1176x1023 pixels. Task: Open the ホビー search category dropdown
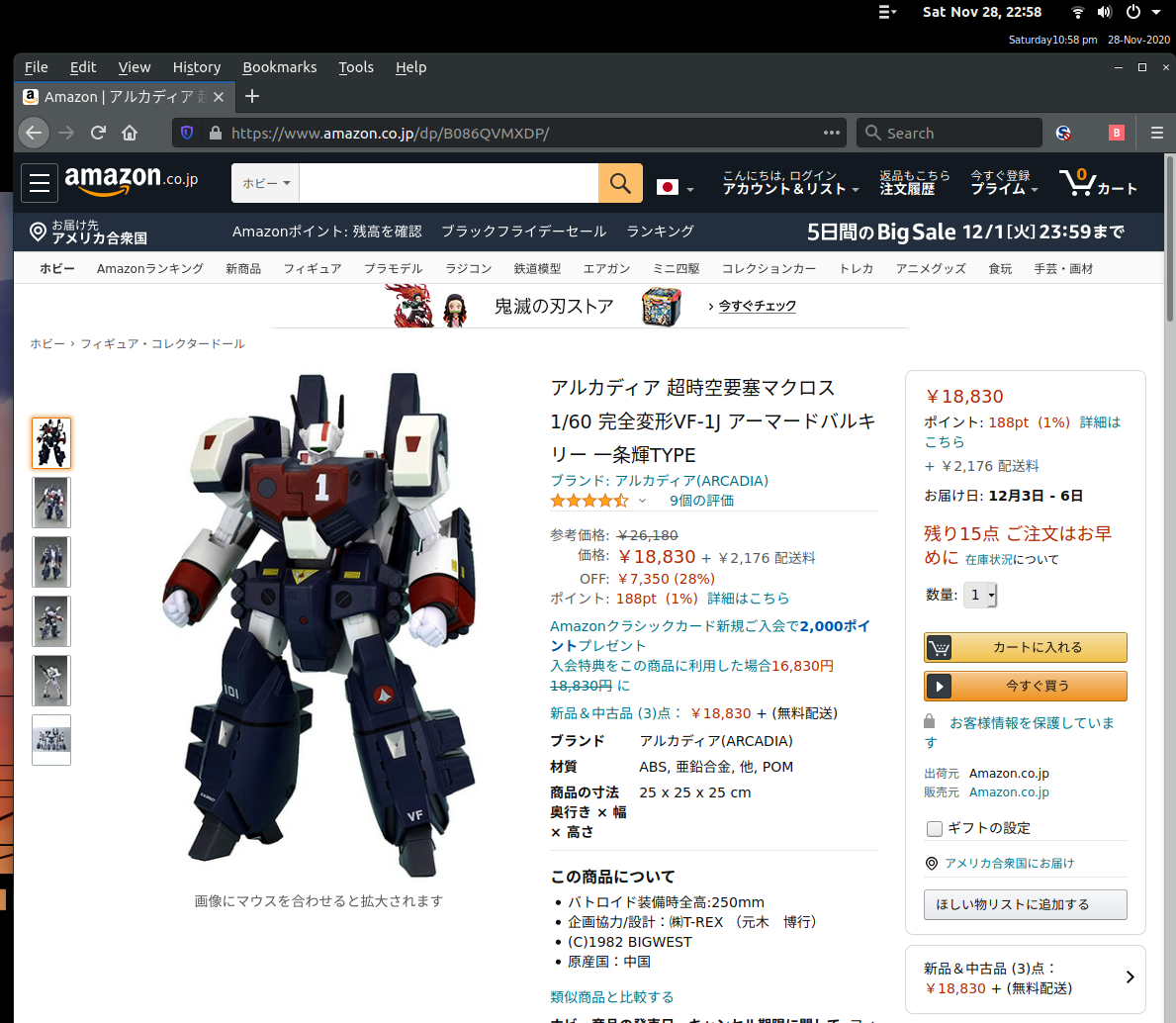265,183
